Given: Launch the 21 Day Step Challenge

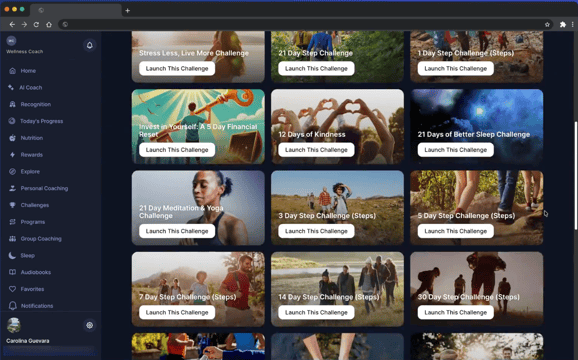Looking at the screenshot, I should 316,69.
